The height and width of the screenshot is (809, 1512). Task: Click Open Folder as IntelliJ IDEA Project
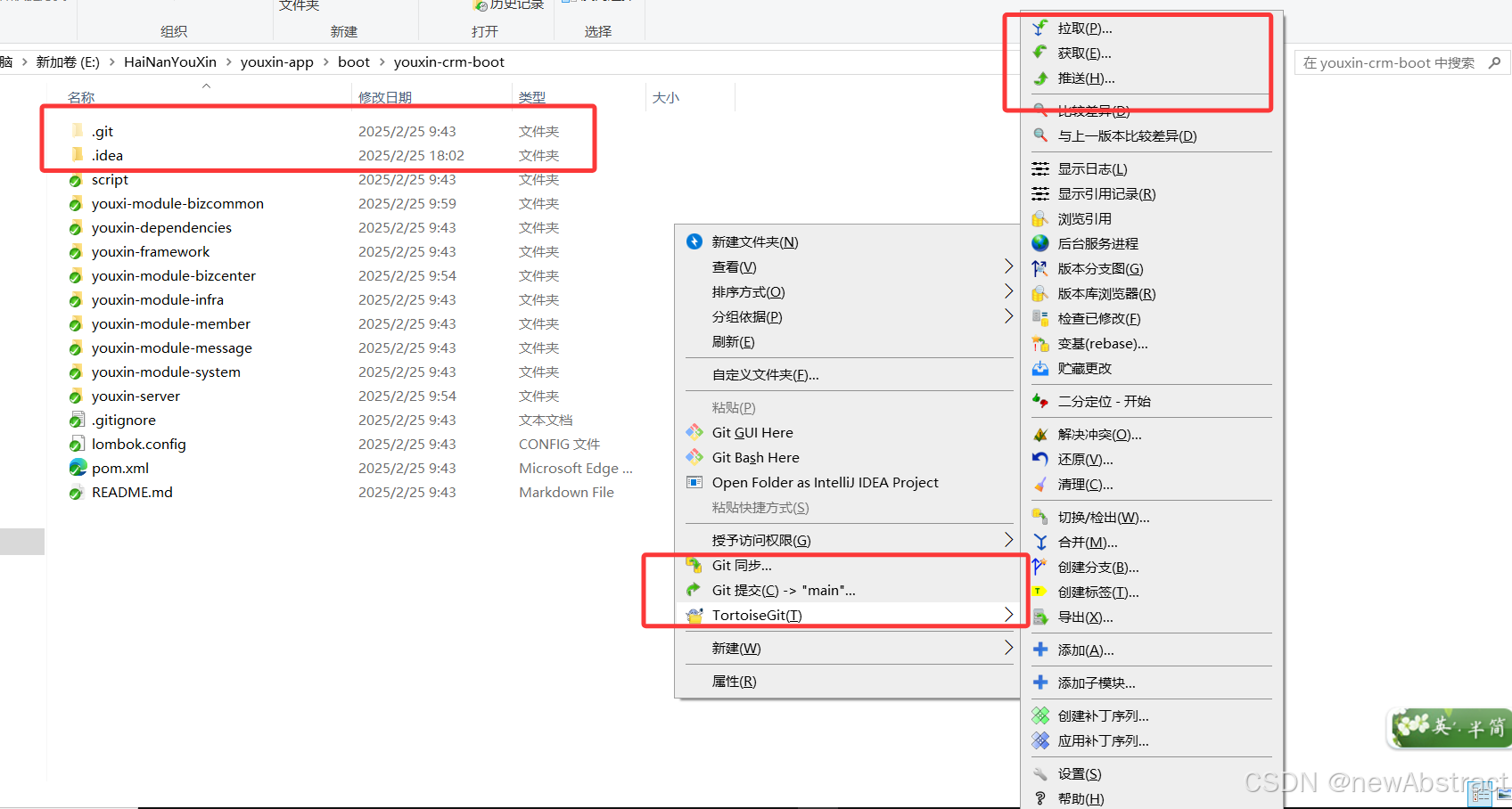[x=825, y=482]
